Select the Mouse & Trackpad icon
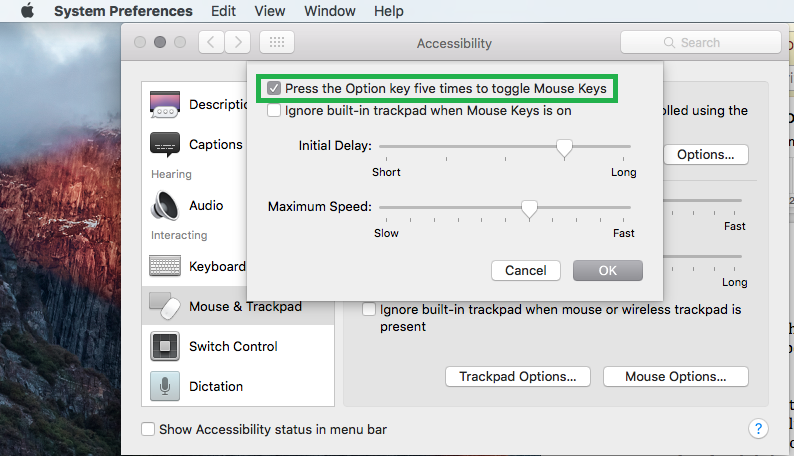Screen dimensions: 794x456 click(165, 306)
